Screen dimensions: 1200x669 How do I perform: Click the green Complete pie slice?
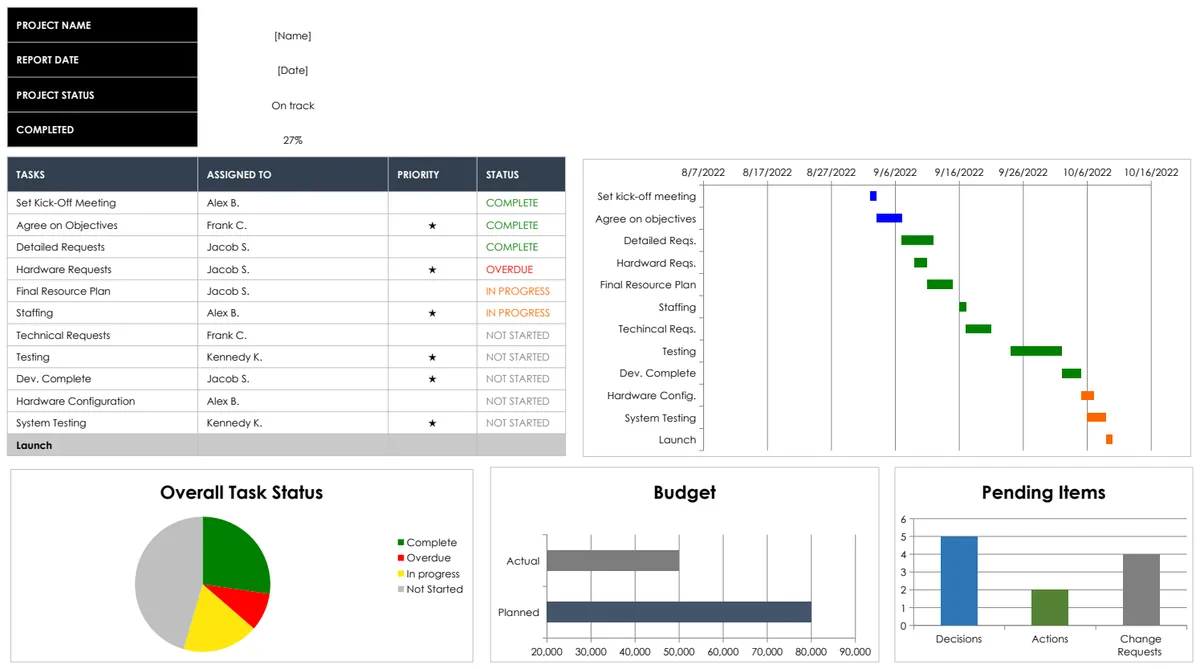(235, 555)
